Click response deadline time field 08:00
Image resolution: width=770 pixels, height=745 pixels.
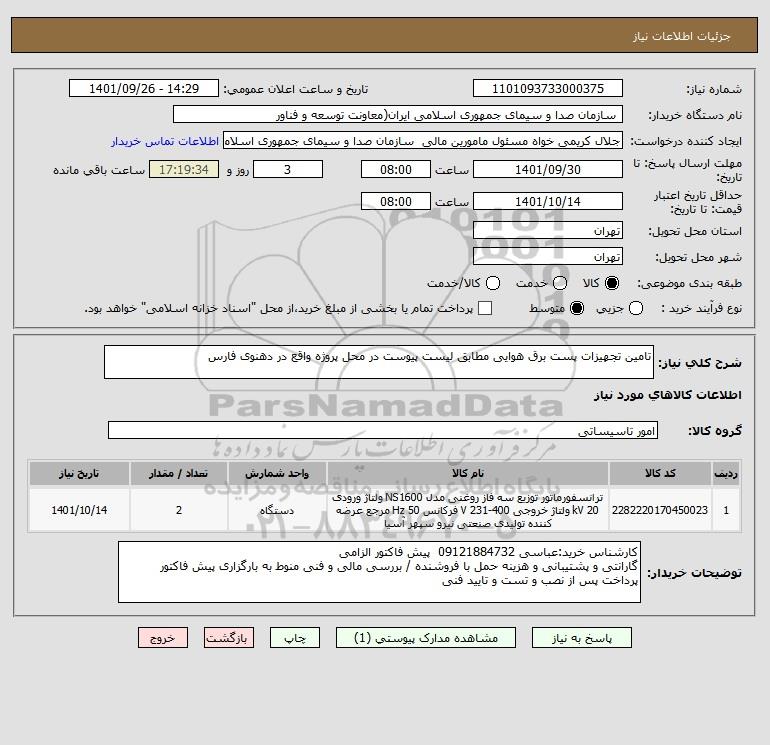pos(396,169)
